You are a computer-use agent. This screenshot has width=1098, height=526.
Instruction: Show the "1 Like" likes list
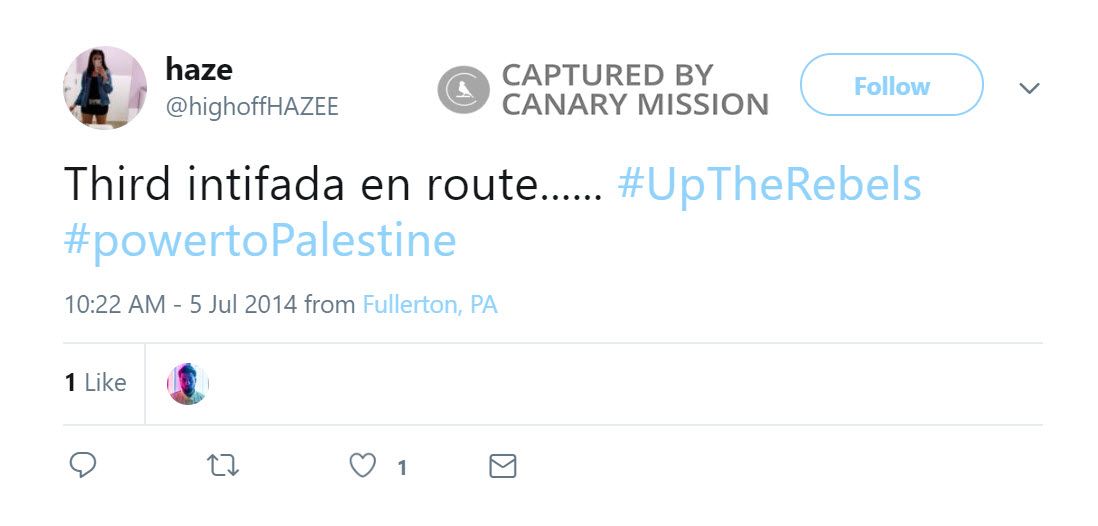pyautogui.click(x=96, y=383)
